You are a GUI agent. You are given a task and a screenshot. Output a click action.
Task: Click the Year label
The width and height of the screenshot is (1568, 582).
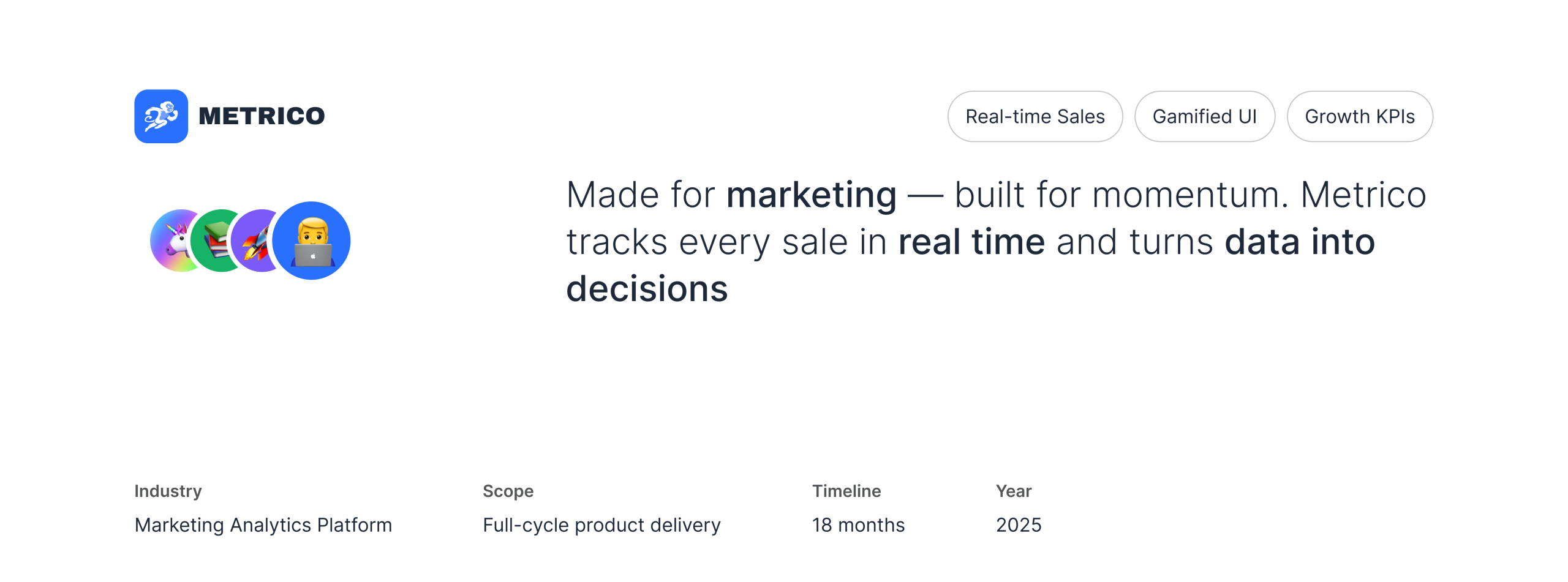[x=1014, y=491]
